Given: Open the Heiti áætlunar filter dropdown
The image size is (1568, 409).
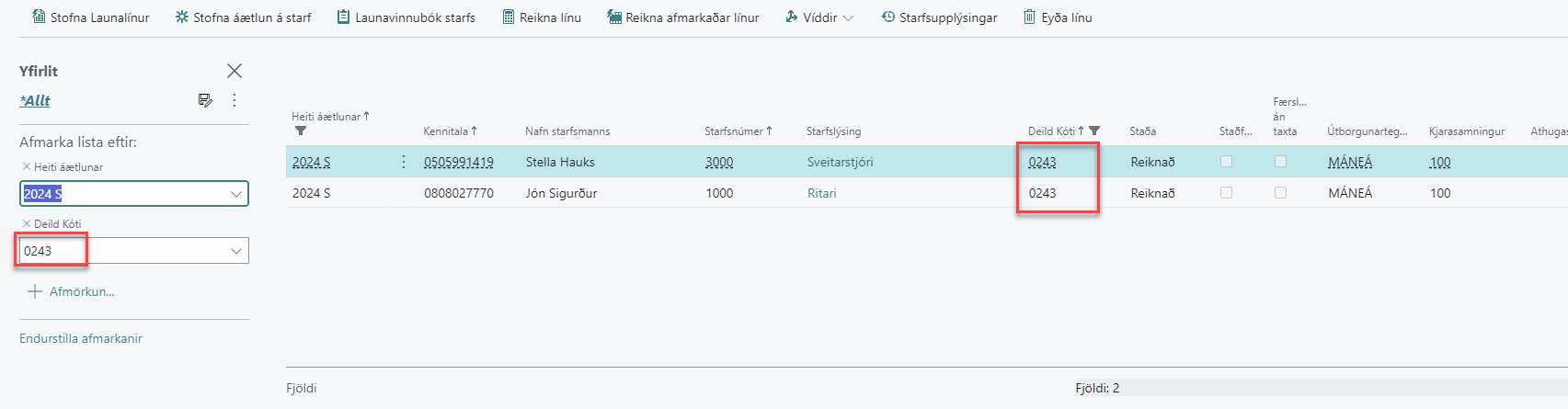Looking at the screenshot, I should click(x=236, y=194).
